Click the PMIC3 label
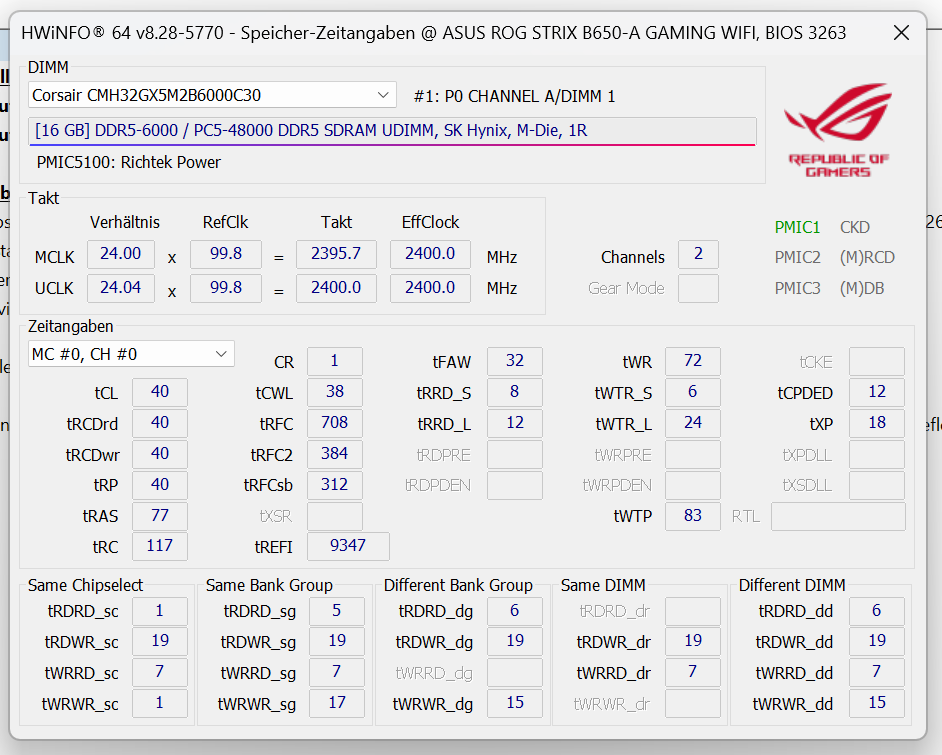The width and height of the screenshot is (942, 755). coord(797,288)
